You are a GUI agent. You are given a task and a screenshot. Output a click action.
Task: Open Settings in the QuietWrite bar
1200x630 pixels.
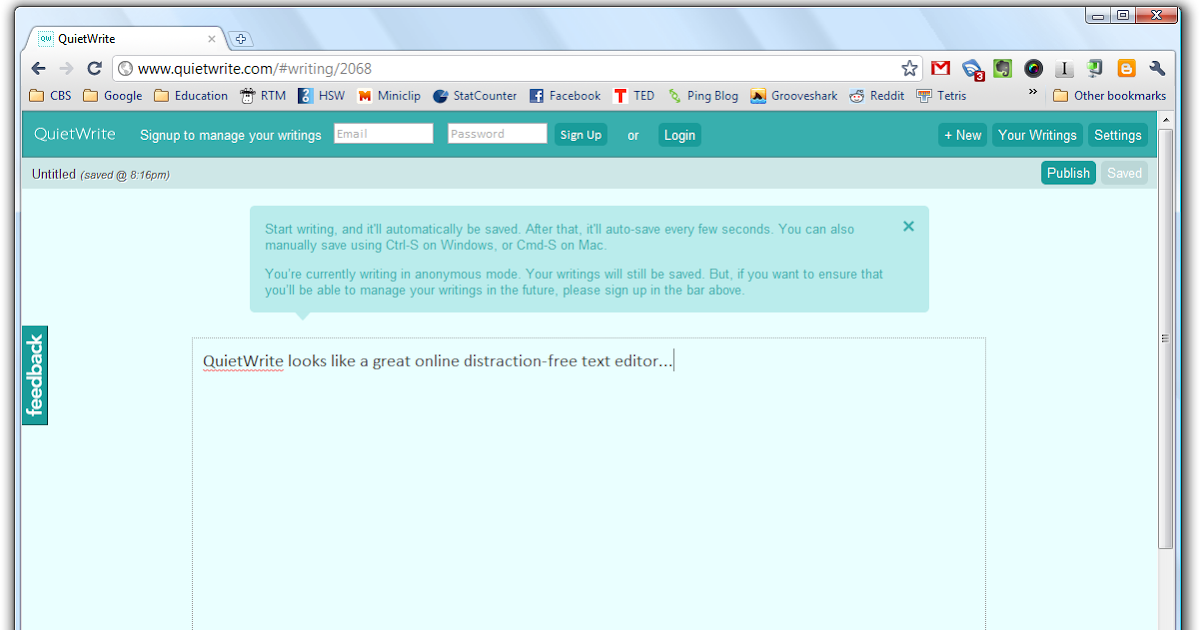1117,135
